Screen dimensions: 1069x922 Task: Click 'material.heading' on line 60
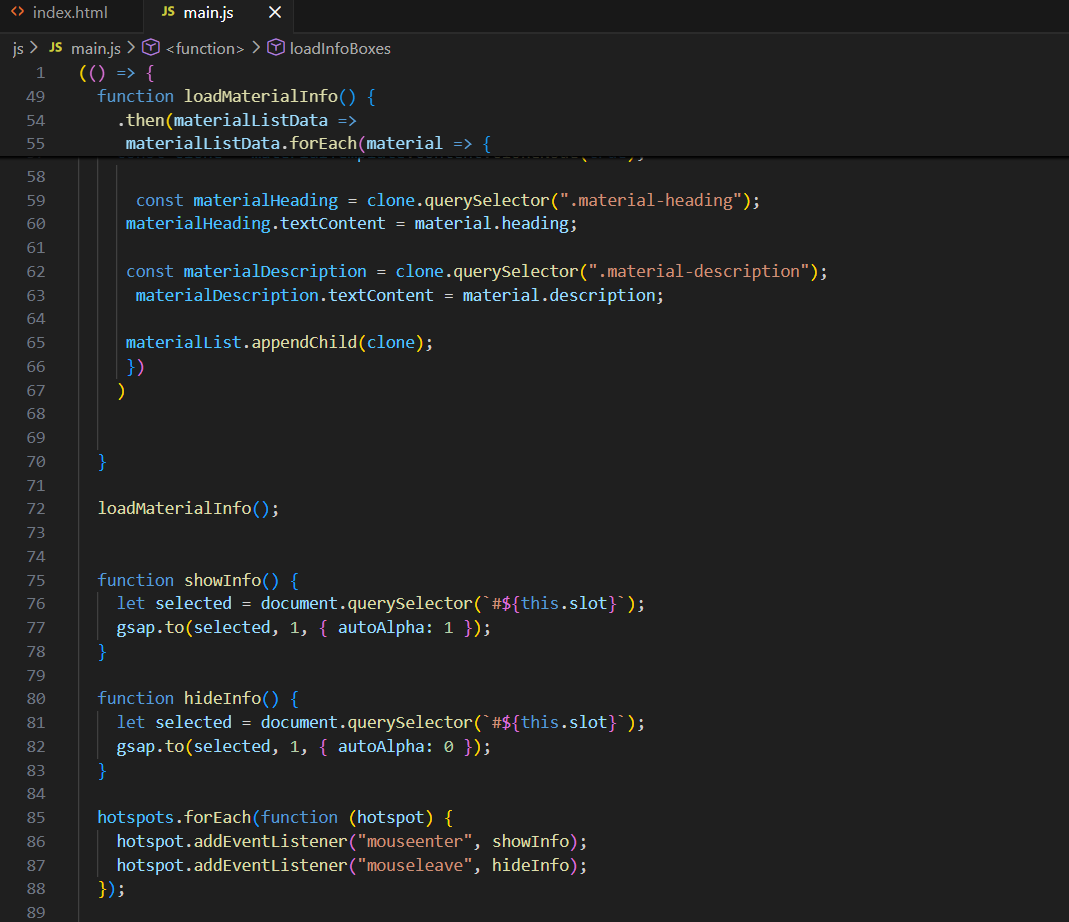coord(492,224)
